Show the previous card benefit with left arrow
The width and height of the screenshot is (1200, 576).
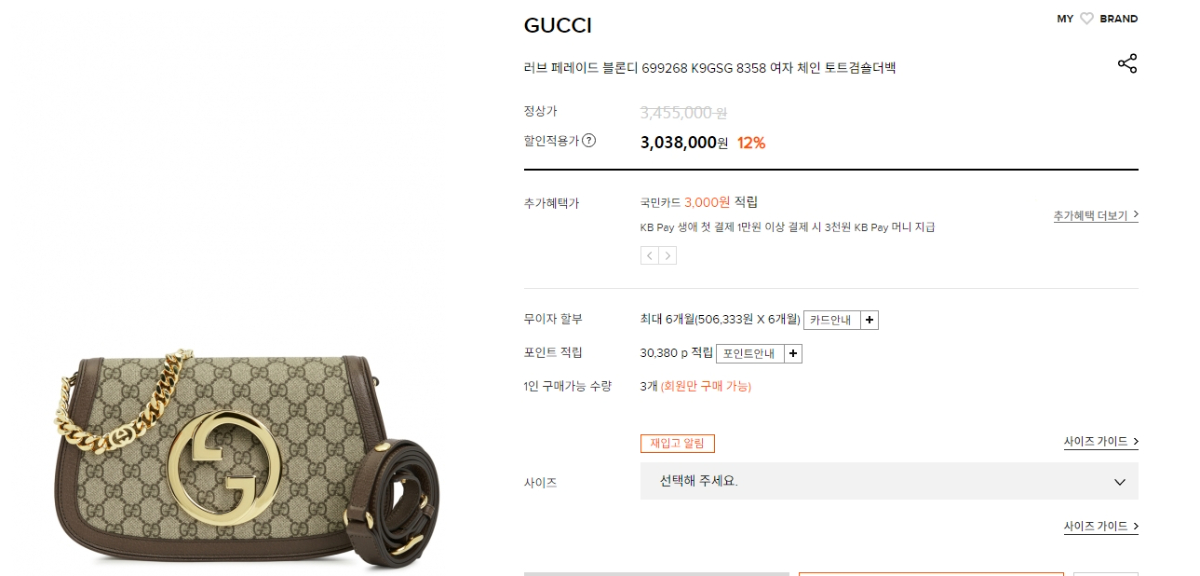[649, 256]
